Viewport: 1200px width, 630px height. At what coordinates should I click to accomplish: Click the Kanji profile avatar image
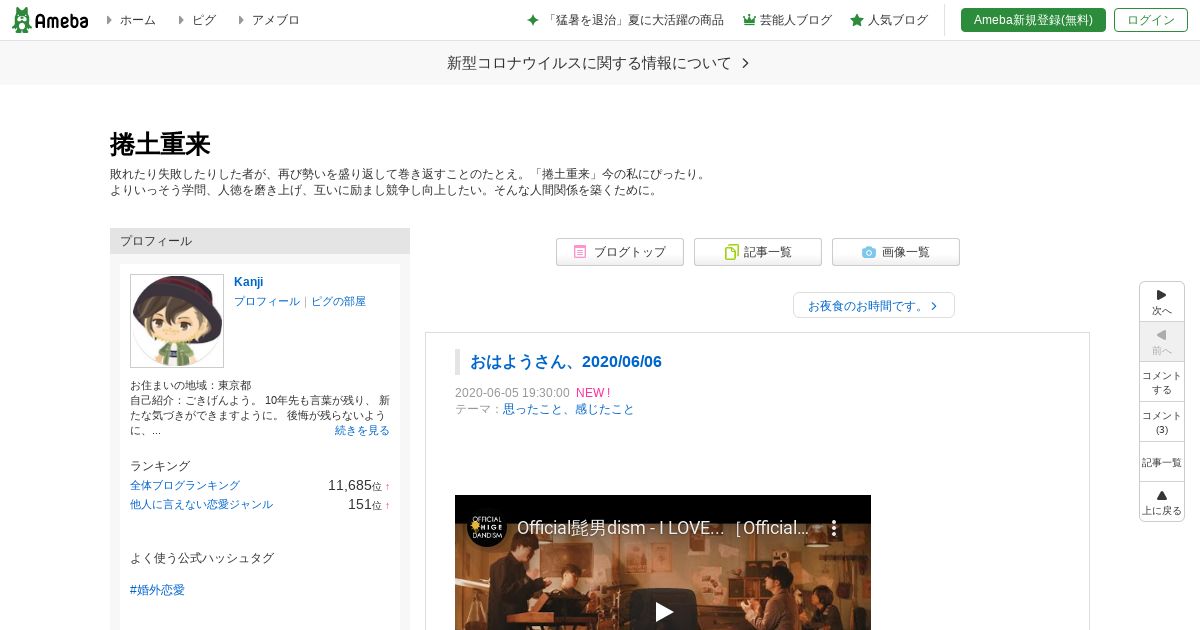(x=177, y=321)
